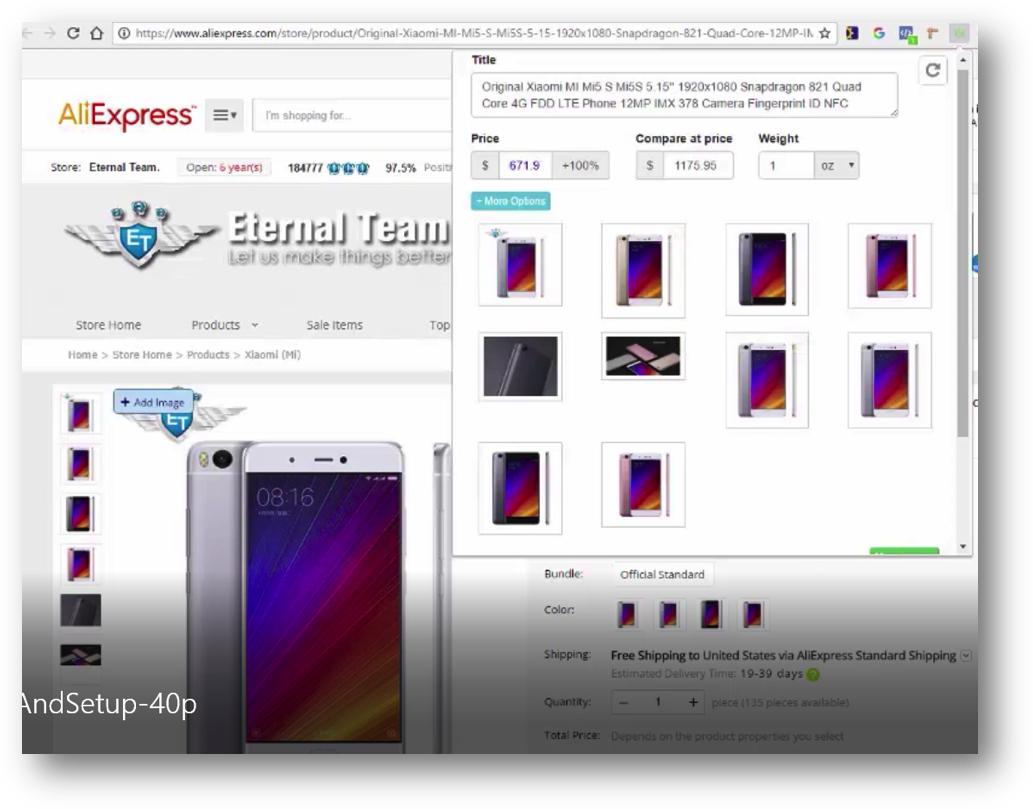Click the green help icon beside delivery time

(813, 674)
